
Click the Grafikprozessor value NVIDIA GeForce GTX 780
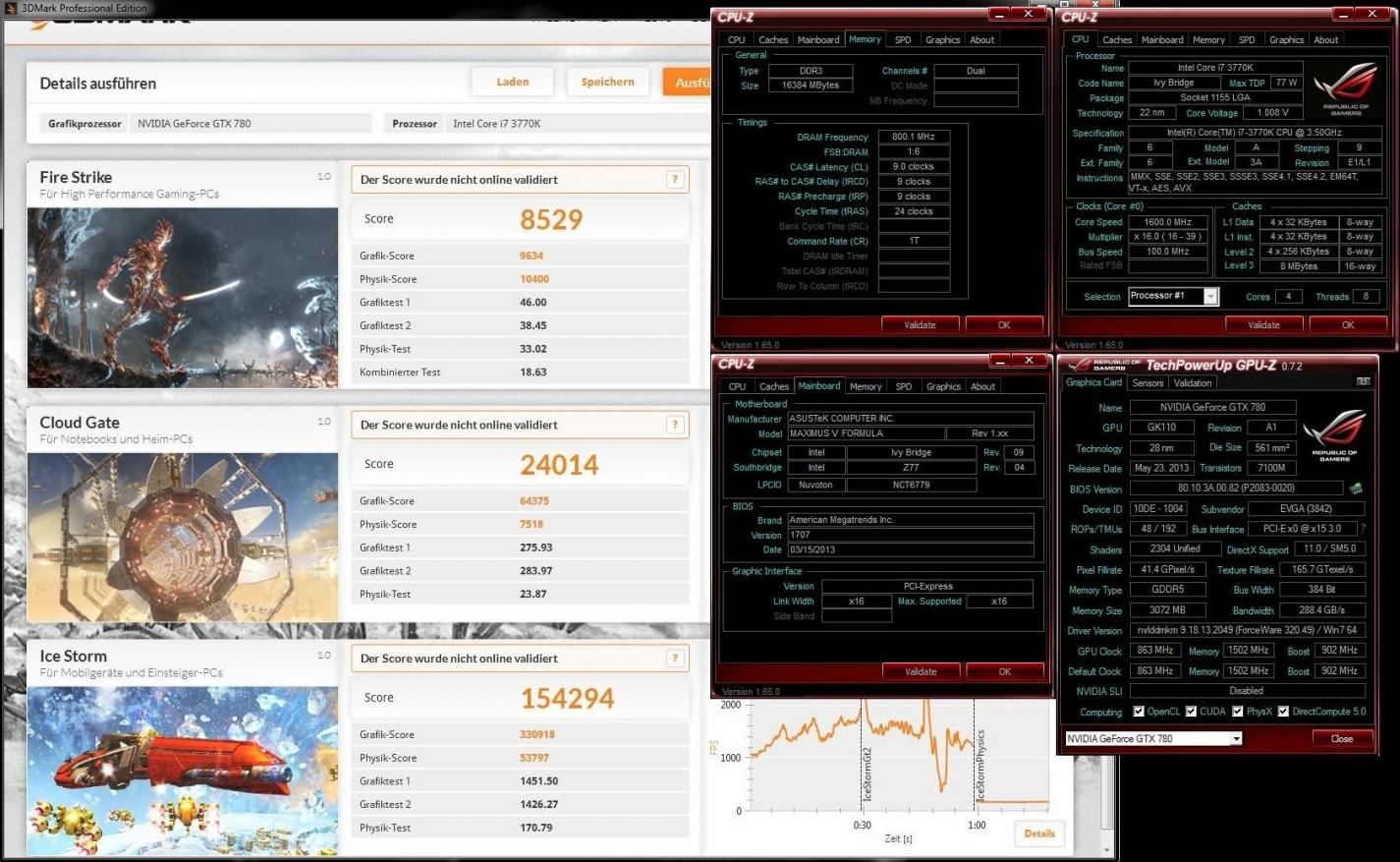(x=195, y=124)
